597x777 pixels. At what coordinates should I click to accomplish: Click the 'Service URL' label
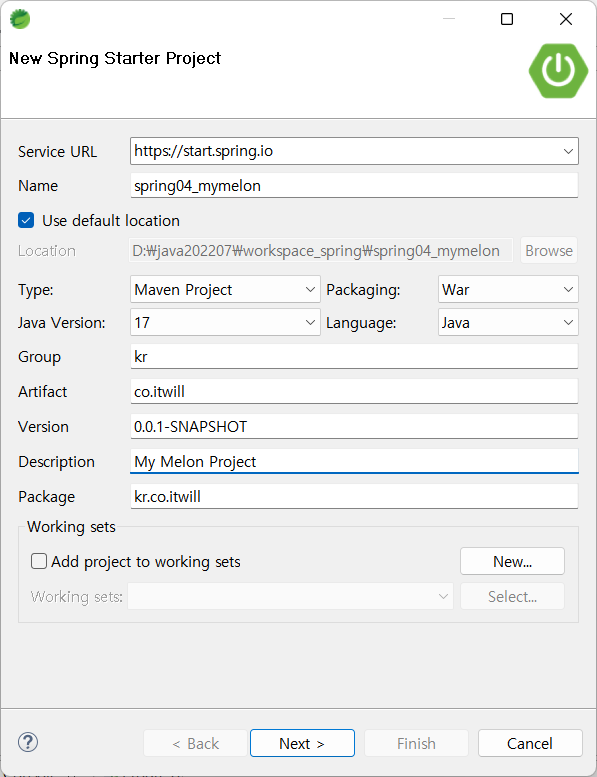point(57,152)
